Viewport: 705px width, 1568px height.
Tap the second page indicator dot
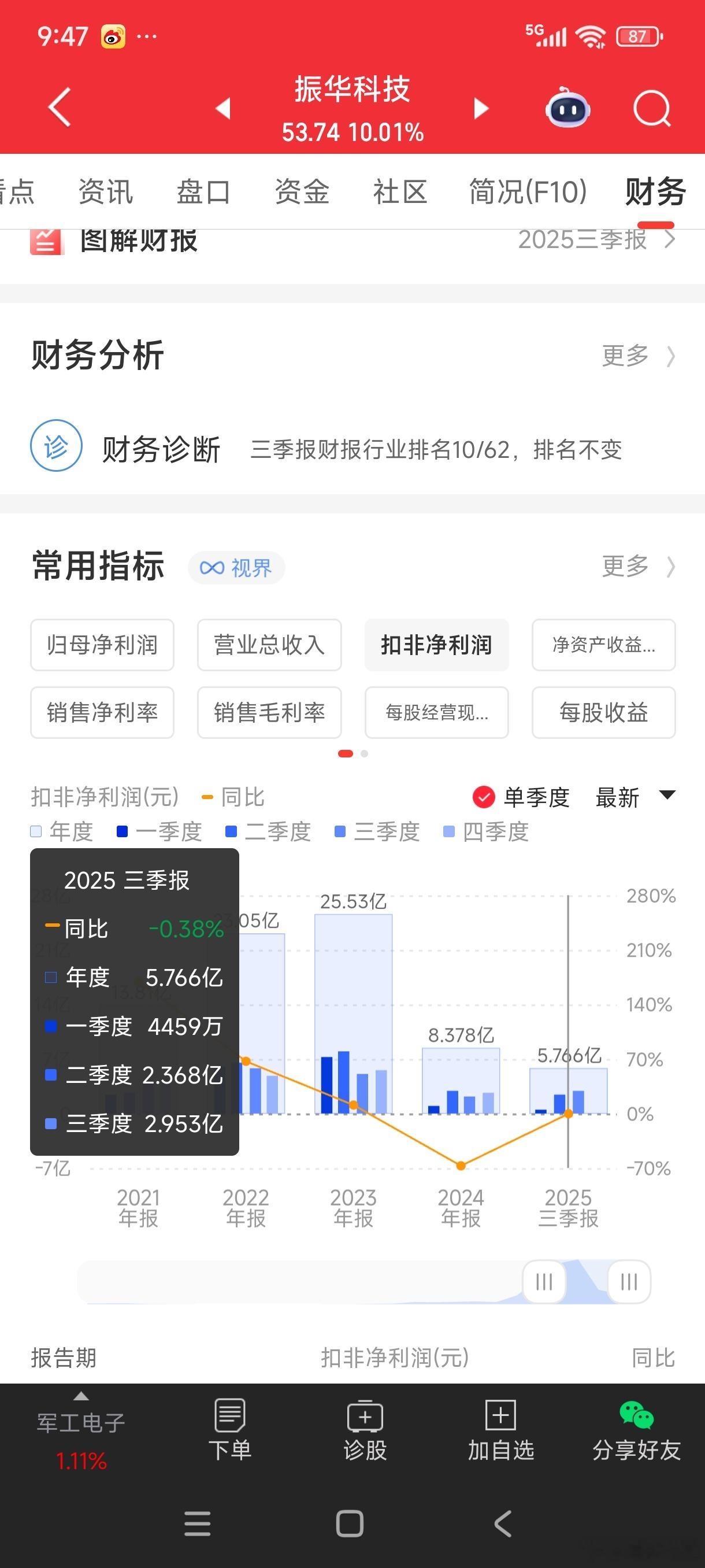365,753
